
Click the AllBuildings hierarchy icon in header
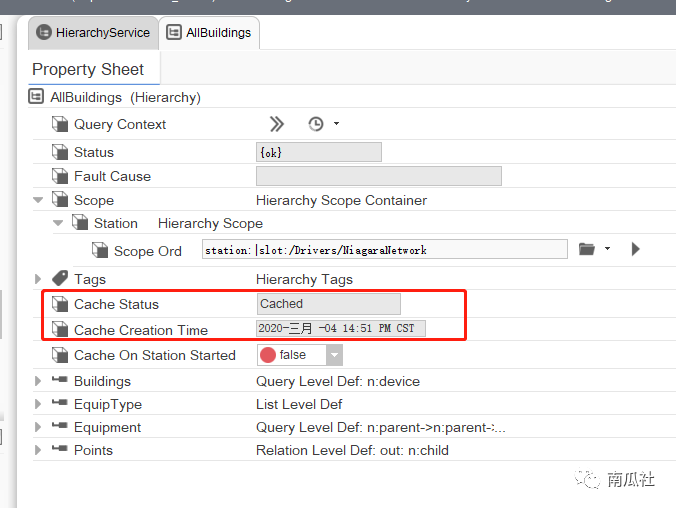tap(37, 97)
